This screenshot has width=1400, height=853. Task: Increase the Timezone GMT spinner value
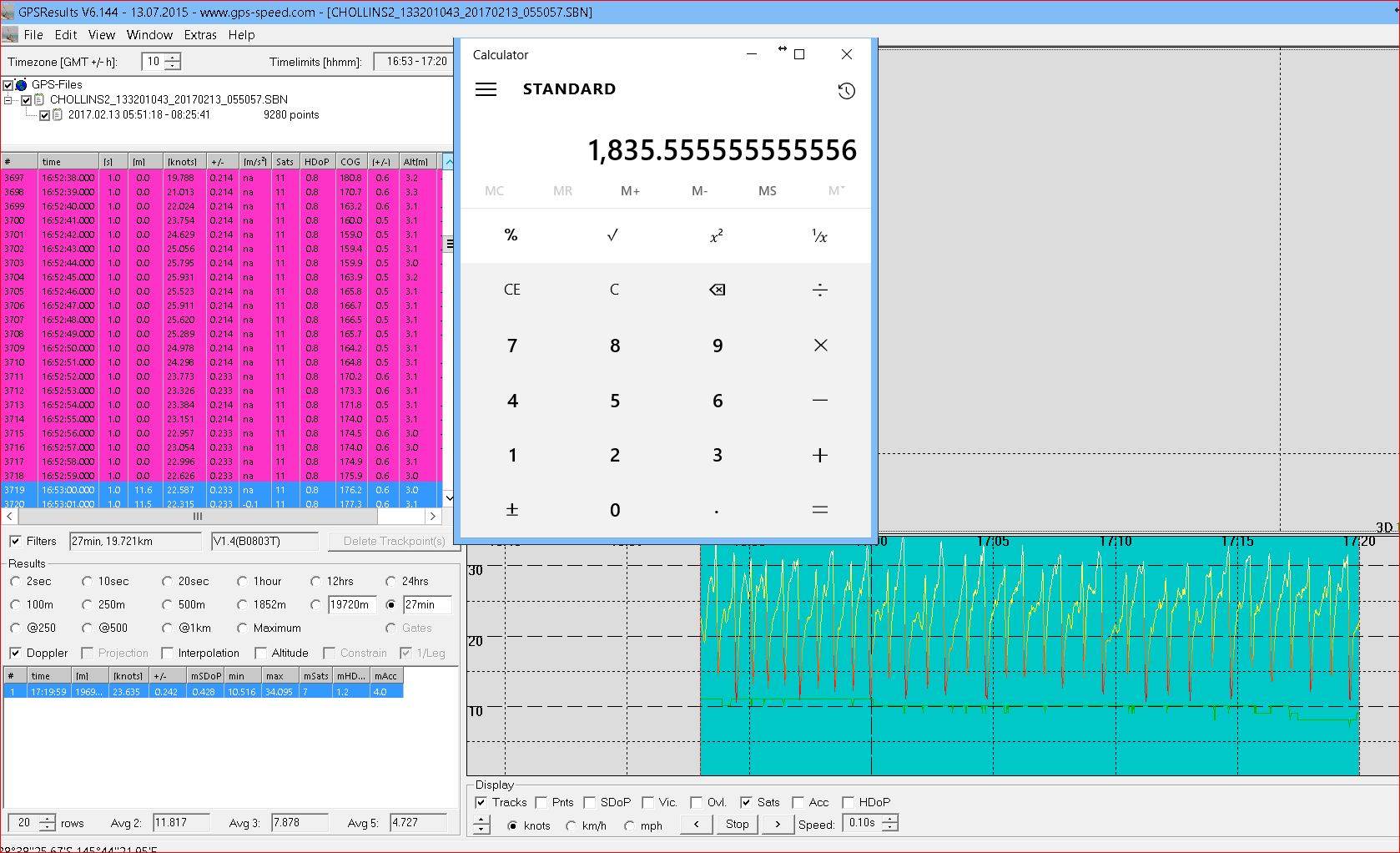point(173,58)
